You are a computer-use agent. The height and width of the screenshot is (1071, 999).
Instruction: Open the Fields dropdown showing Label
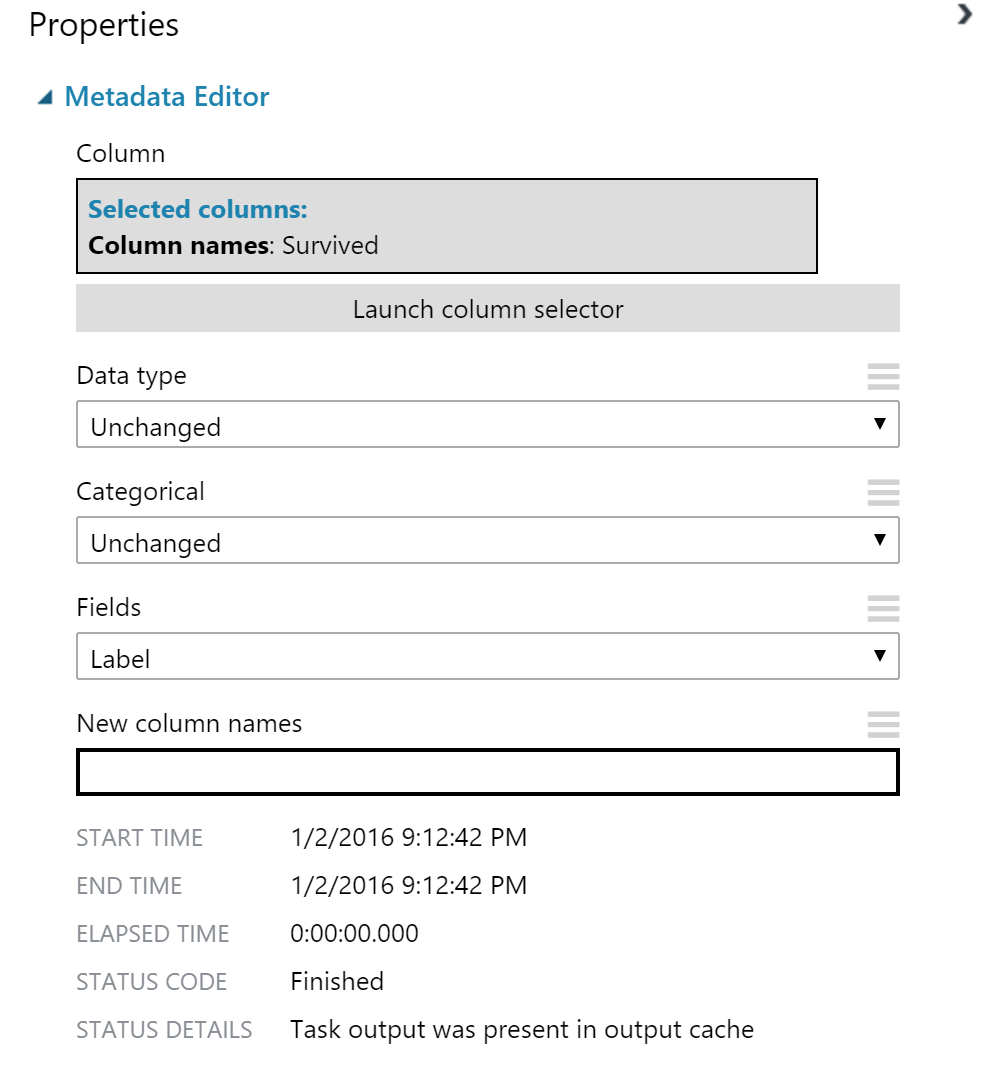[x=488, y=656]
